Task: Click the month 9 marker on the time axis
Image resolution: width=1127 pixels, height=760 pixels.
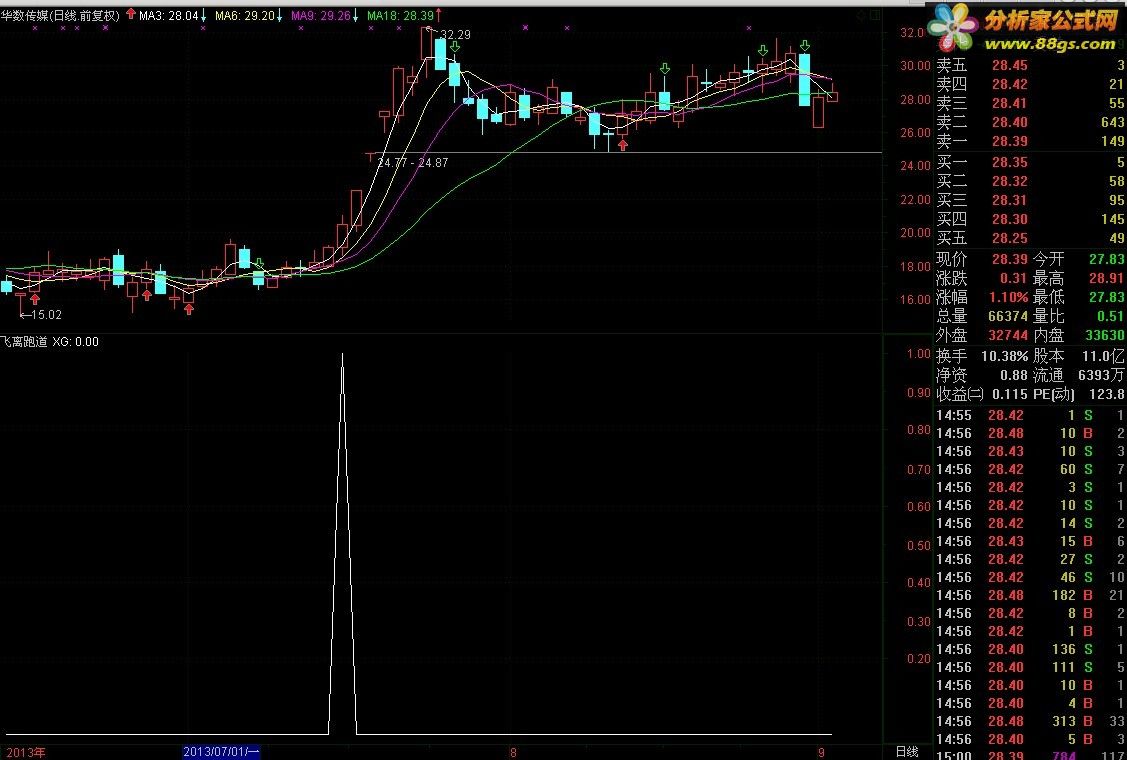Action: (822, 753)
